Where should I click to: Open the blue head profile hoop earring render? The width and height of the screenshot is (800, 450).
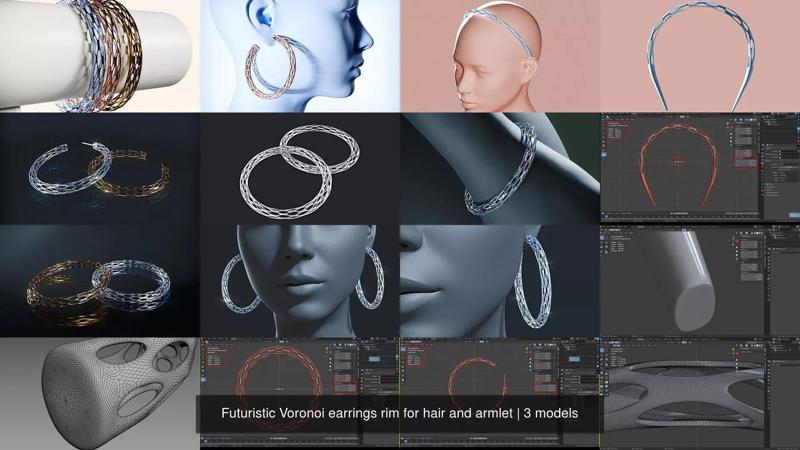[300, 56]
